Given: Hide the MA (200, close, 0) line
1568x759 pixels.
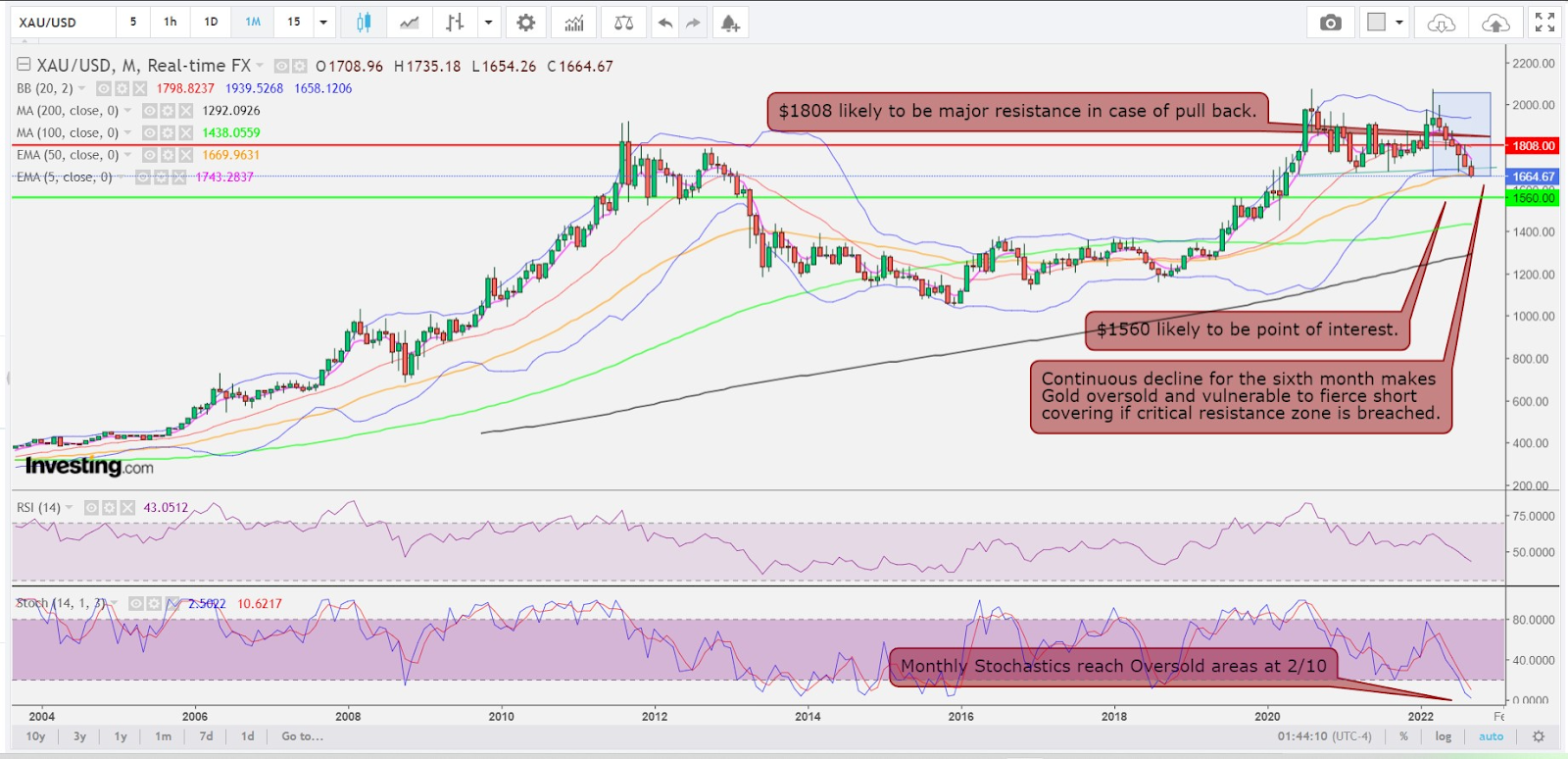Looking at the screenshot, I should 149,111.
